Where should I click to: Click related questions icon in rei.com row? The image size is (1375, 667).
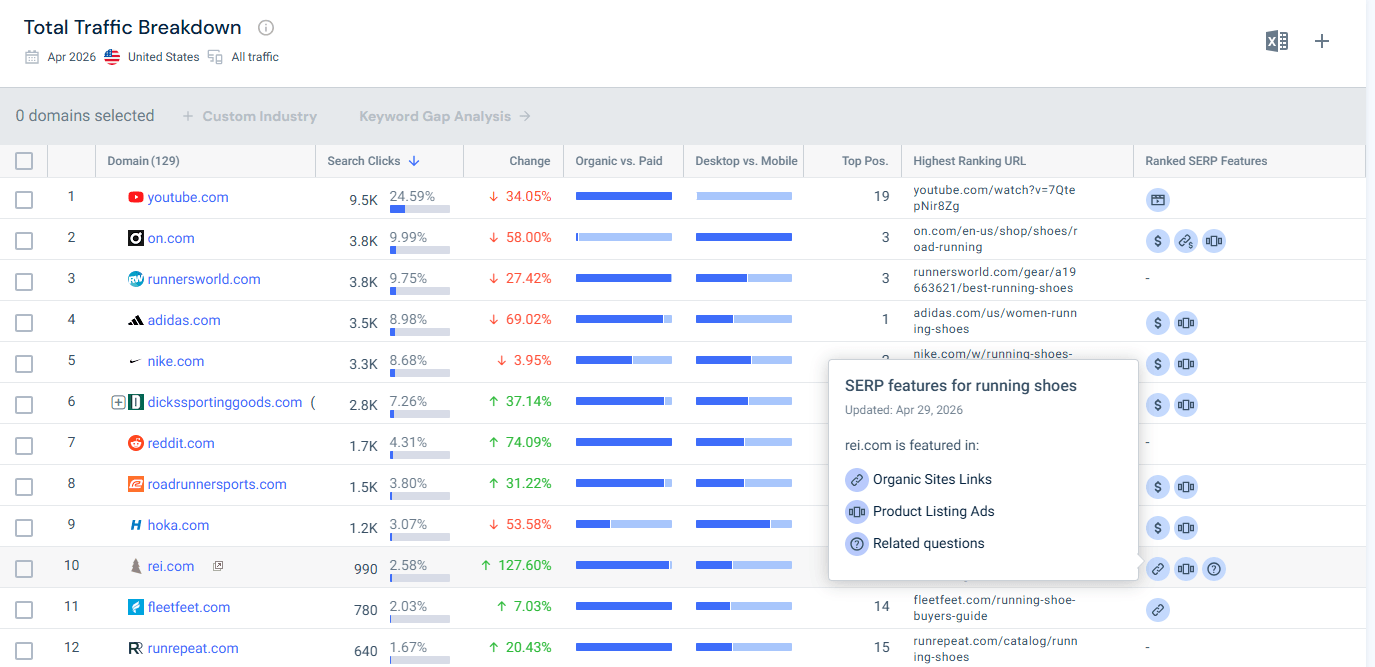(x=1214, y=569)
